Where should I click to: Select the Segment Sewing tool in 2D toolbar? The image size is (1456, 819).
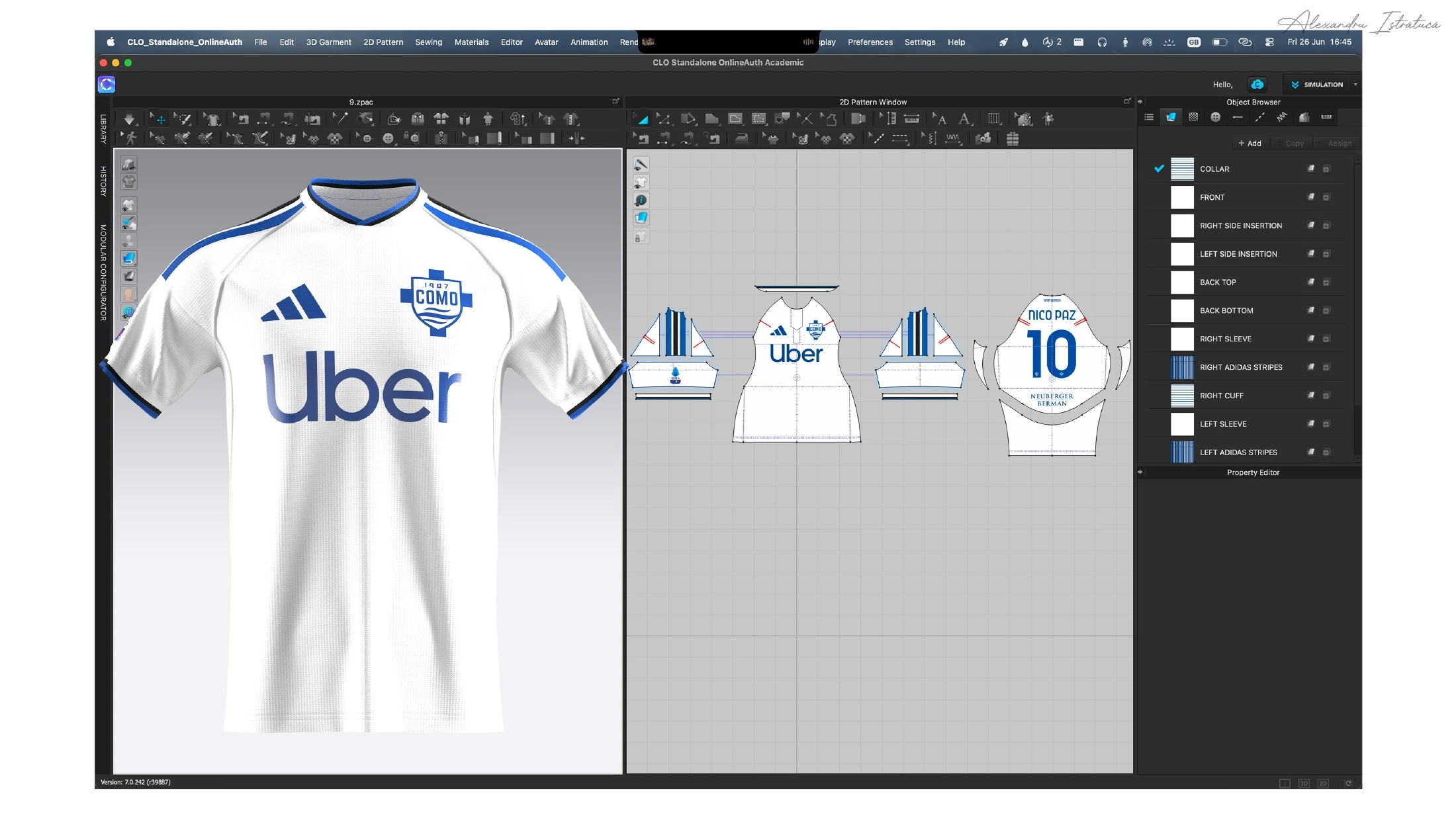point(664,138)
